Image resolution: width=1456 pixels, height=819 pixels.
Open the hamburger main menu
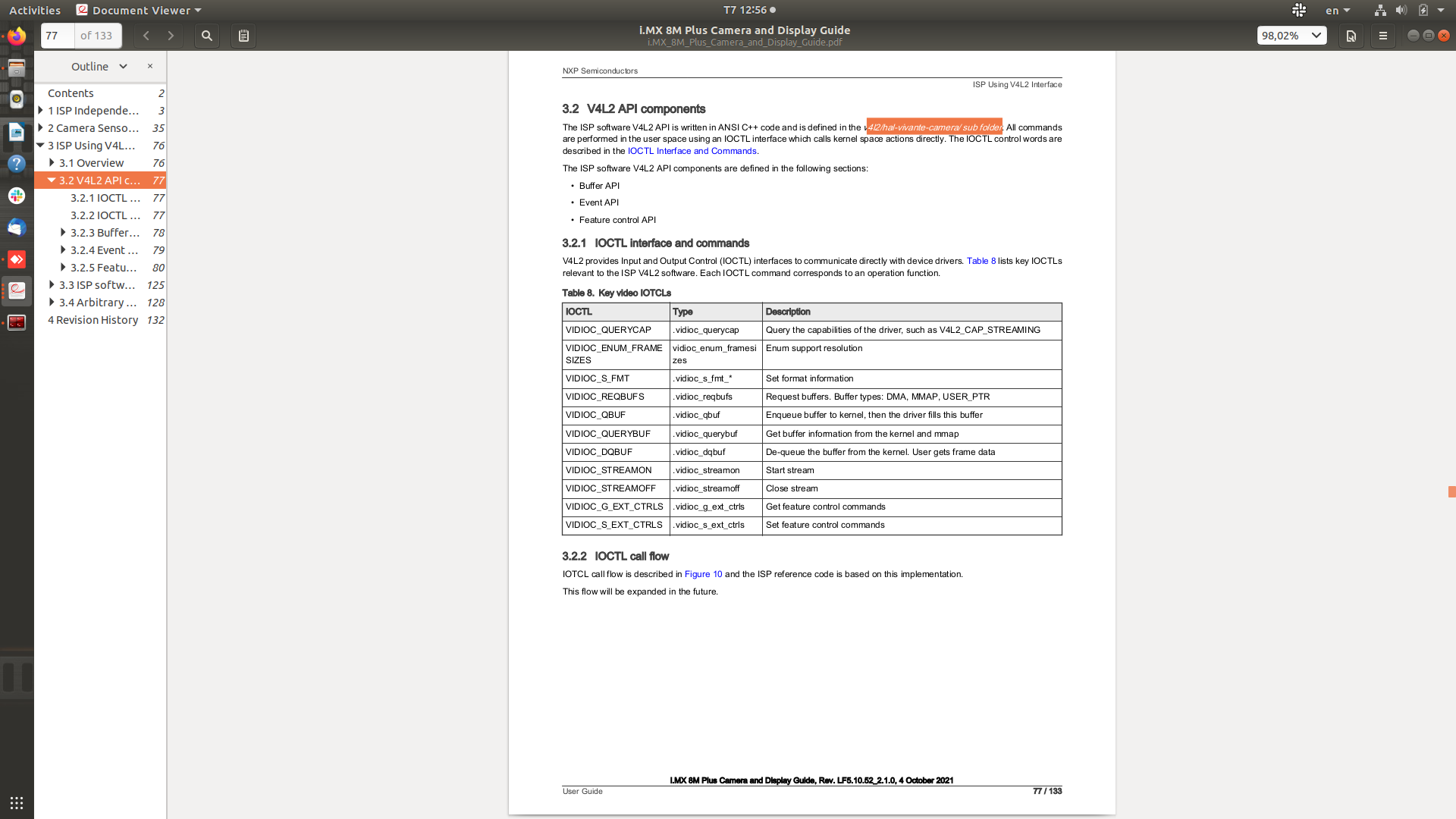tap(1382, 36)
